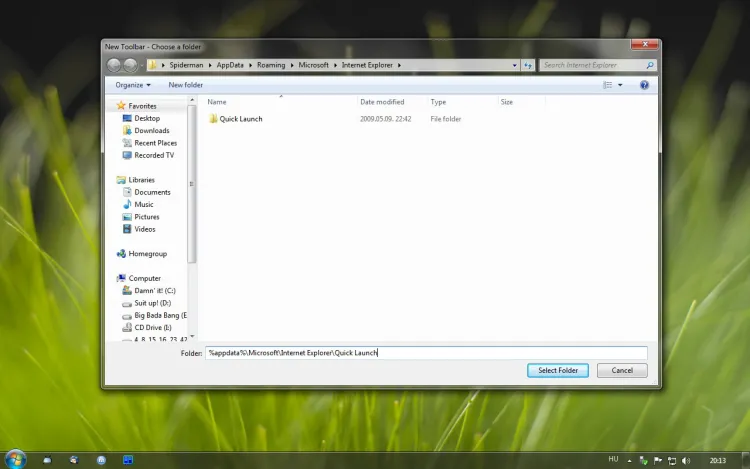Click the Favorites star icon
Viewport: 750px width, 469px height.
click(x=121, y=106)
